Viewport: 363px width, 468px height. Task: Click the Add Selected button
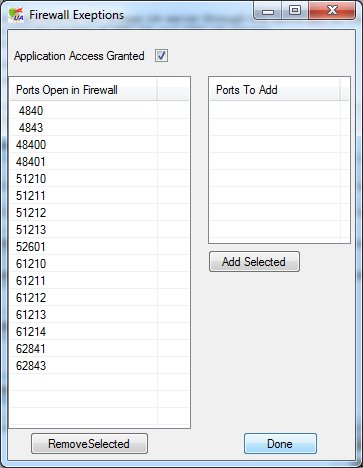pos(254,262)
